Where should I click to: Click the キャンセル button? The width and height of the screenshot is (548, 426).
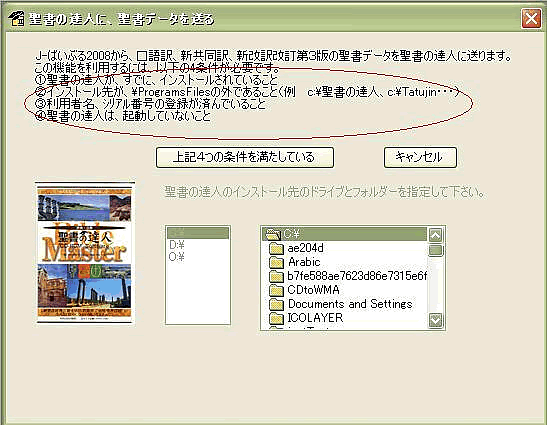(420, 157)
